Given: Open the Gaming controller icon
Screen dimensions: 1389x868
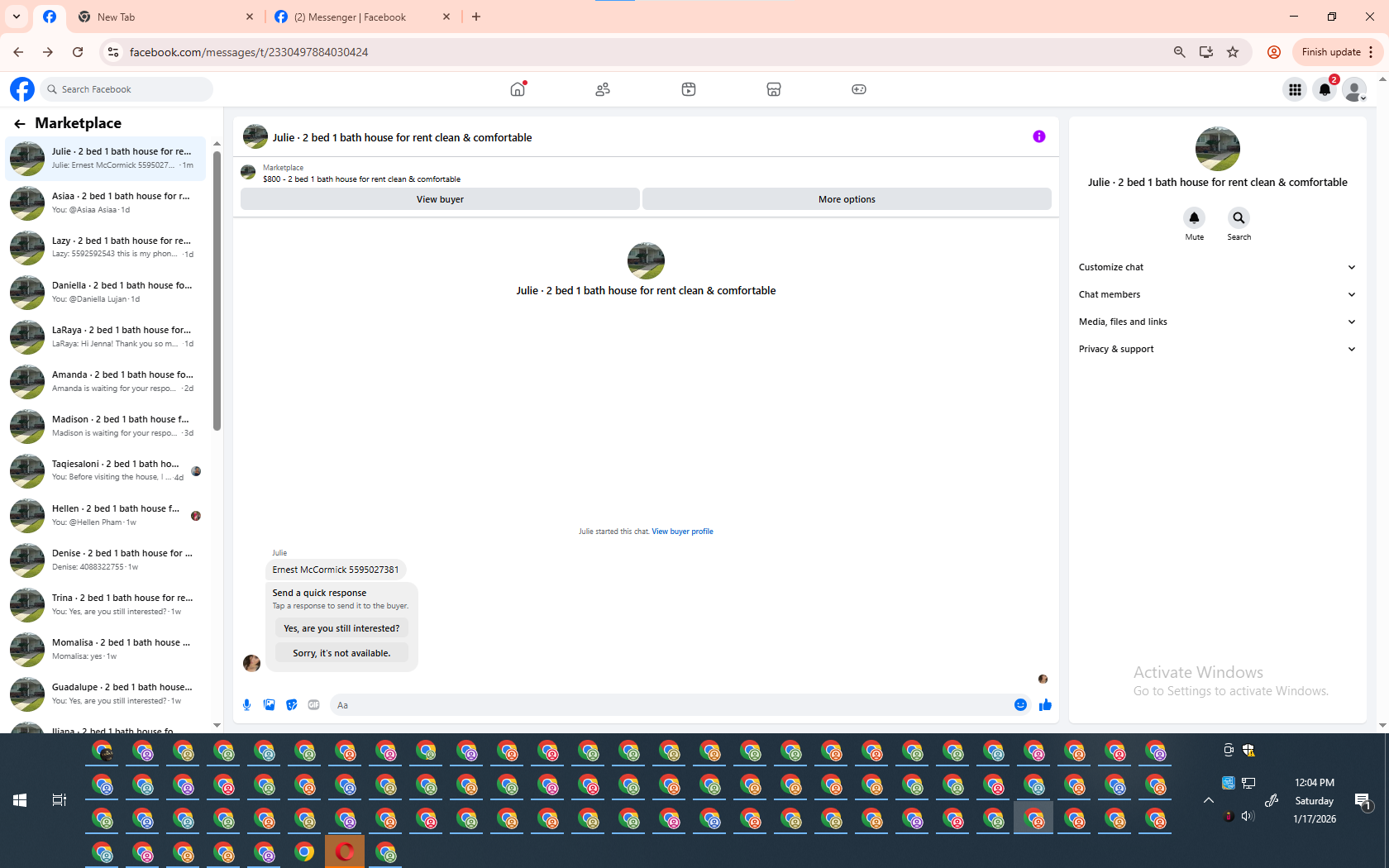Looking at the screenshot, I should (x=859, y=89).
